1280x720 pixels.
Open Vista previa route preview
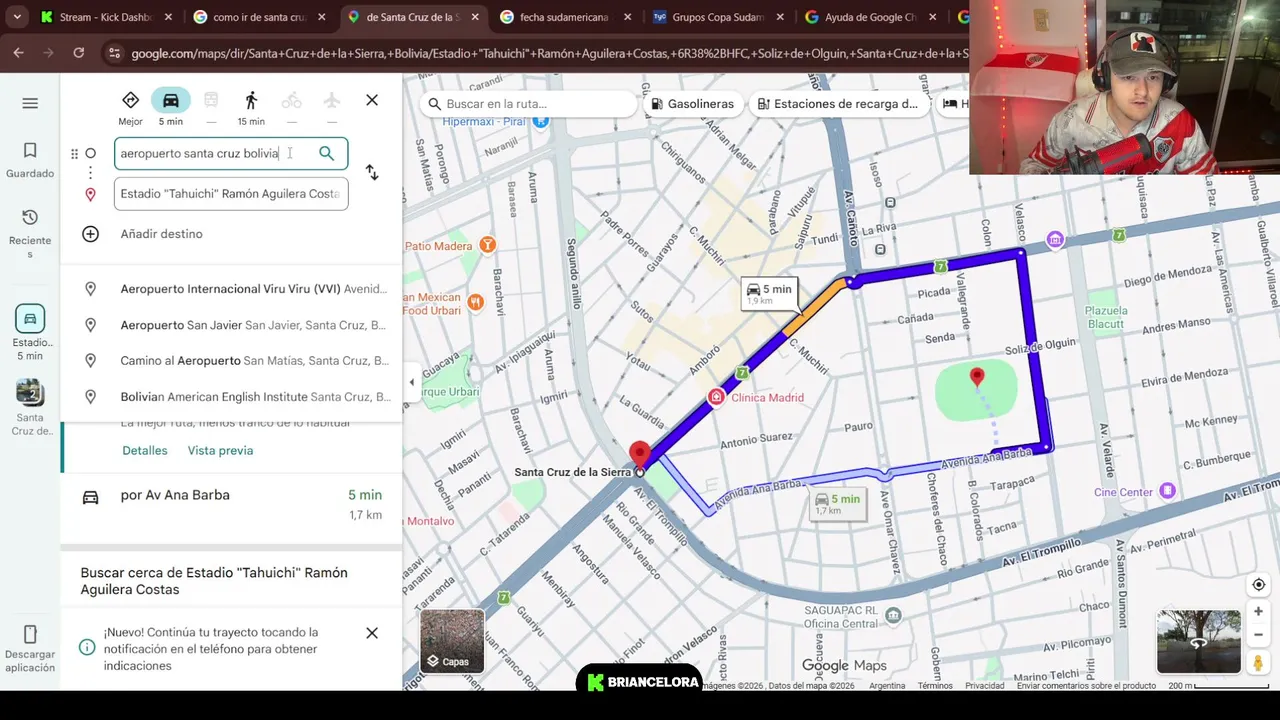coord(220,451)
